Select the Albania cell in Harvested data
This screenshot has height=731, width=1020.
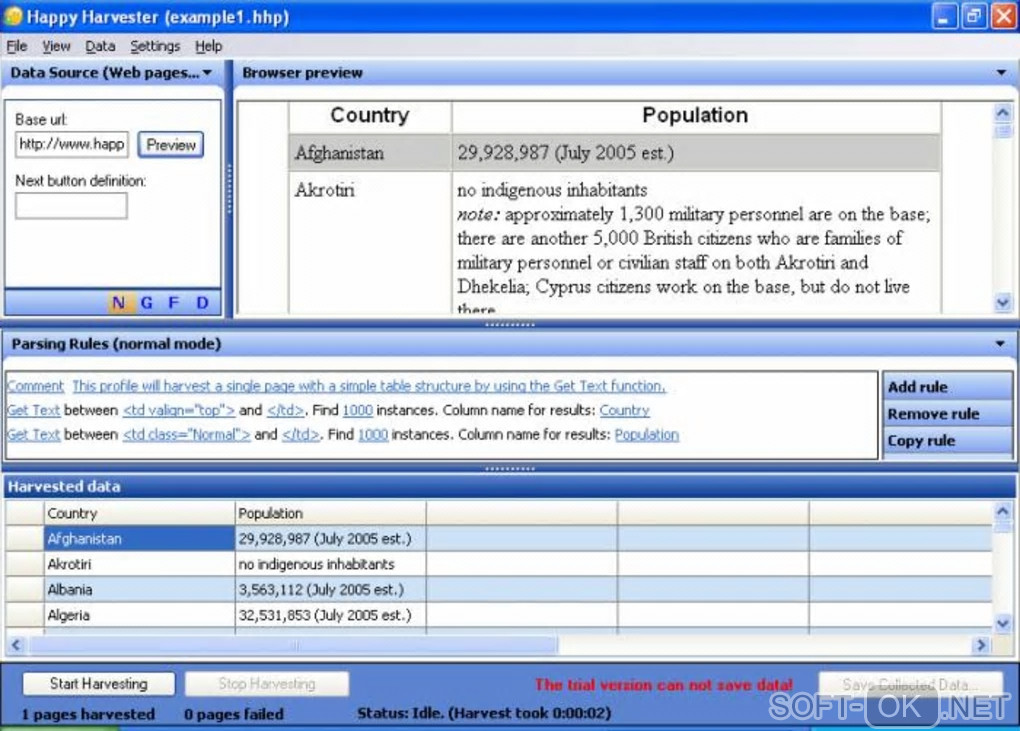(139, 589)
